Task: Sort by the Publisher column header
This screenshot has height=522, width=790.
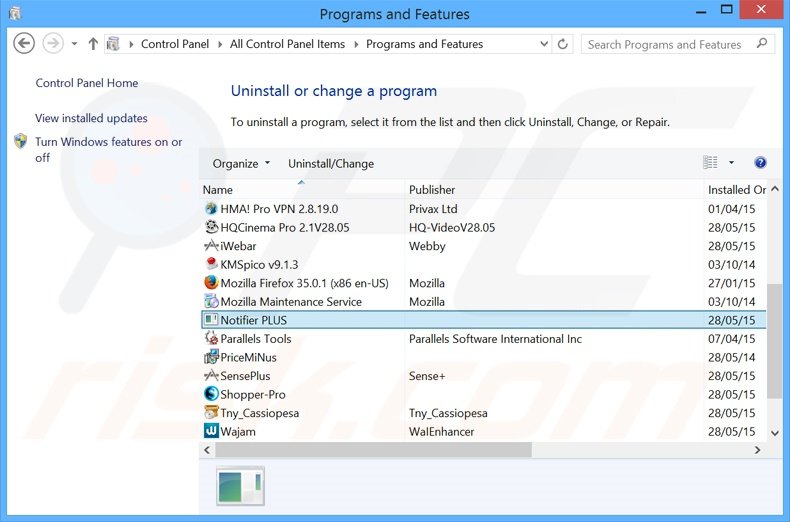Action: tap(554, 190)
